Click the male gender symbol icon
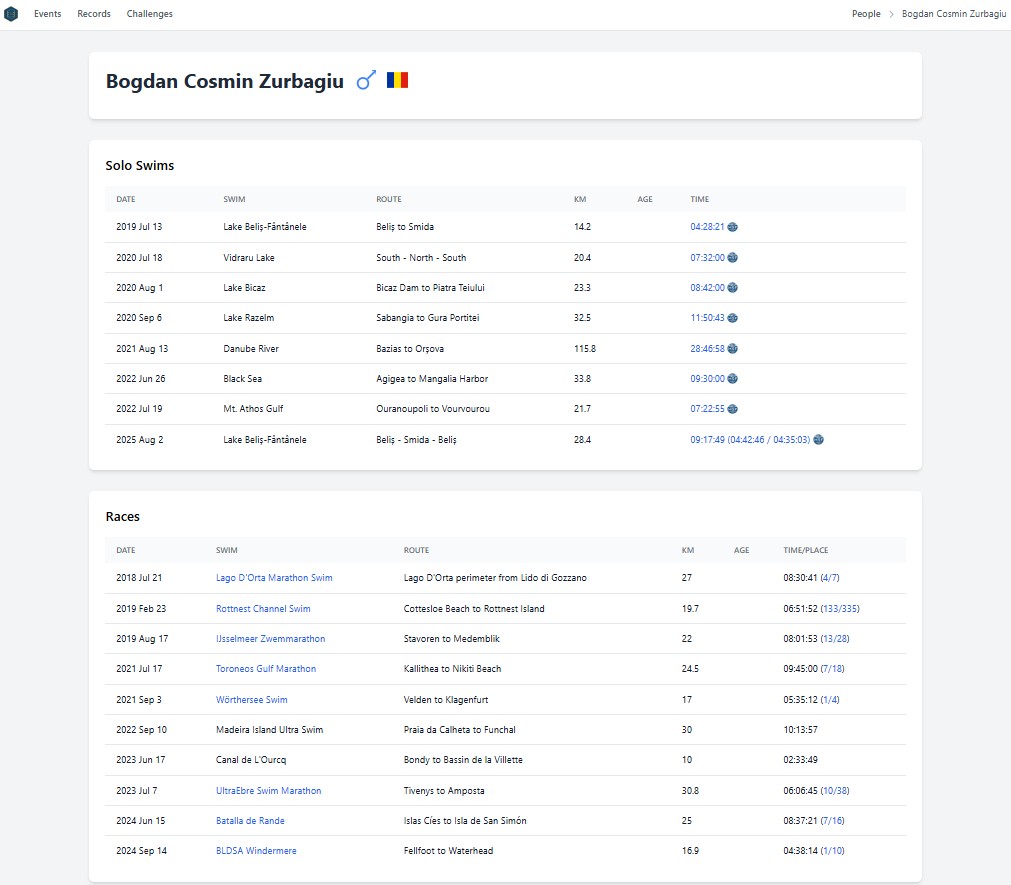1011x885 pixels. 366,81
